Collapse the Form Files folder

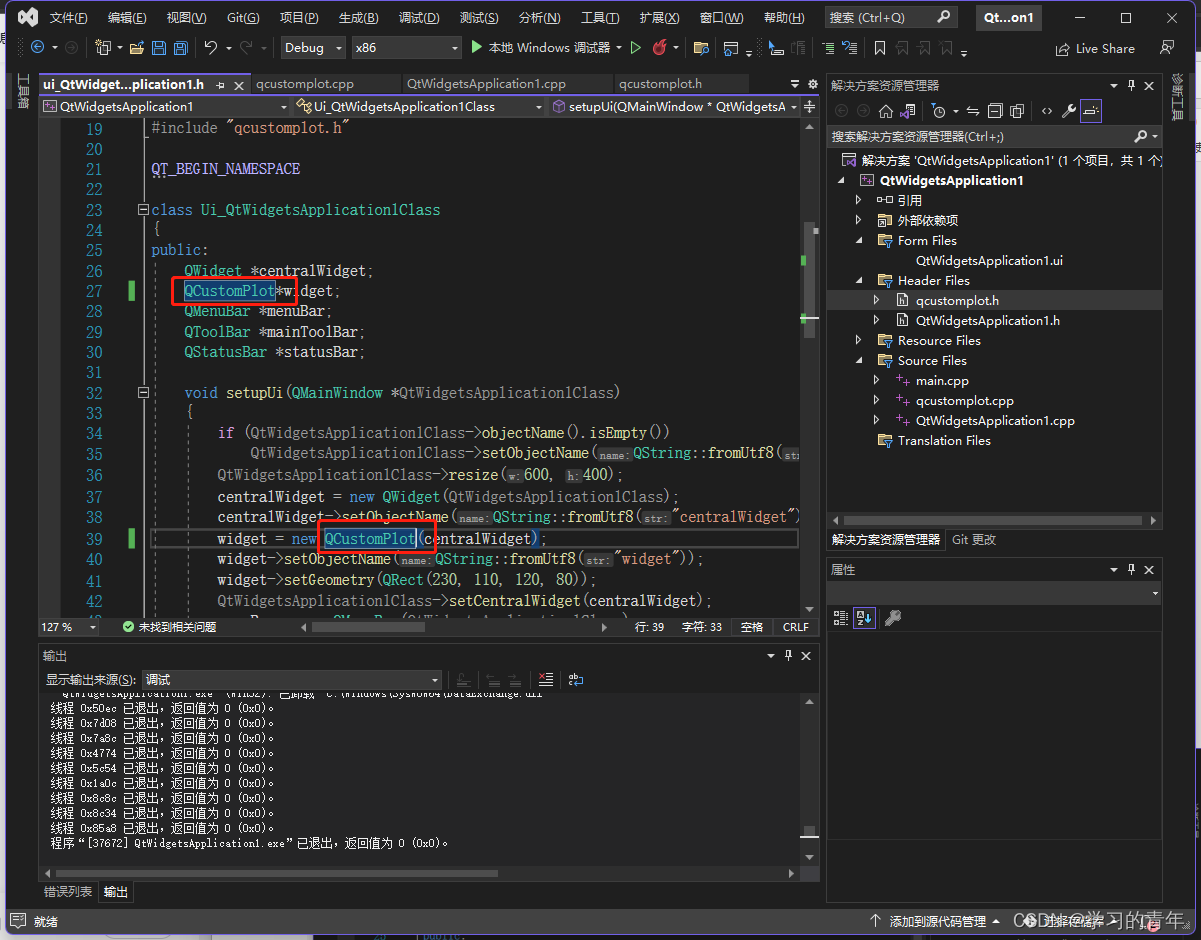click(858, 241)
